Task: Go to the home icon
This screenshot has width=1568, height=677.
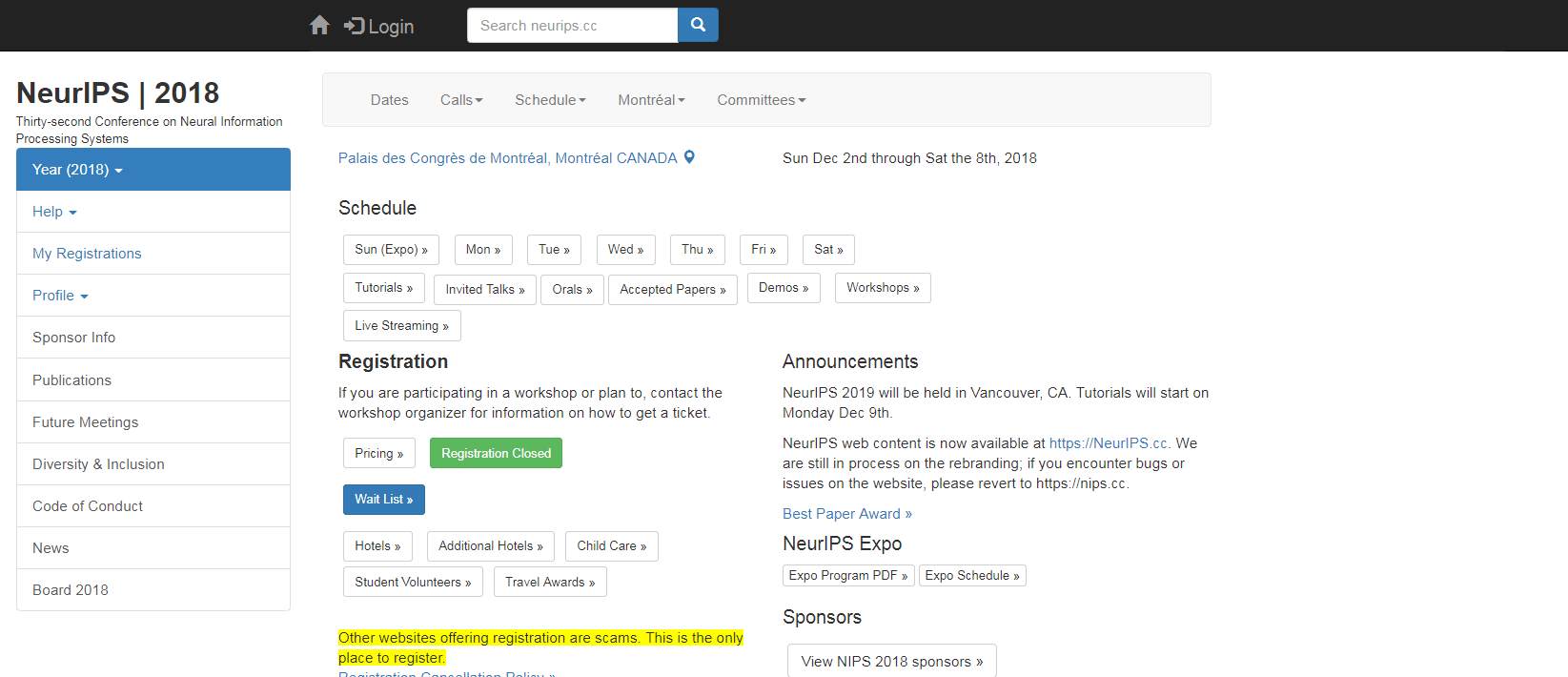Action: coord(319,25)
